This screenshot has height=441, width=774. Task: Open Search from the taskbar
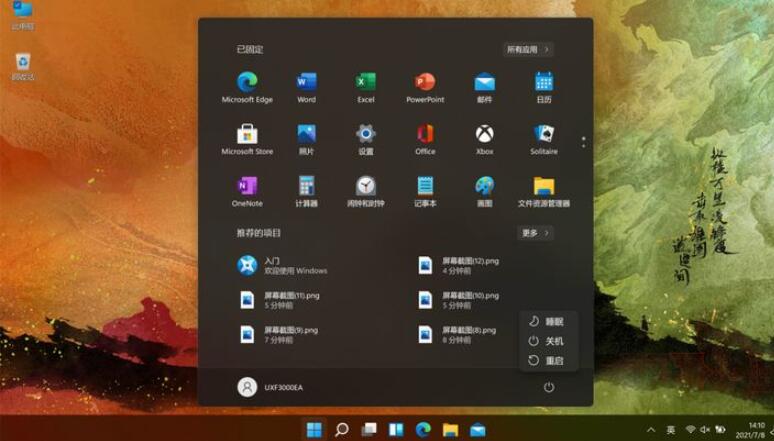[x=342, y=430]
